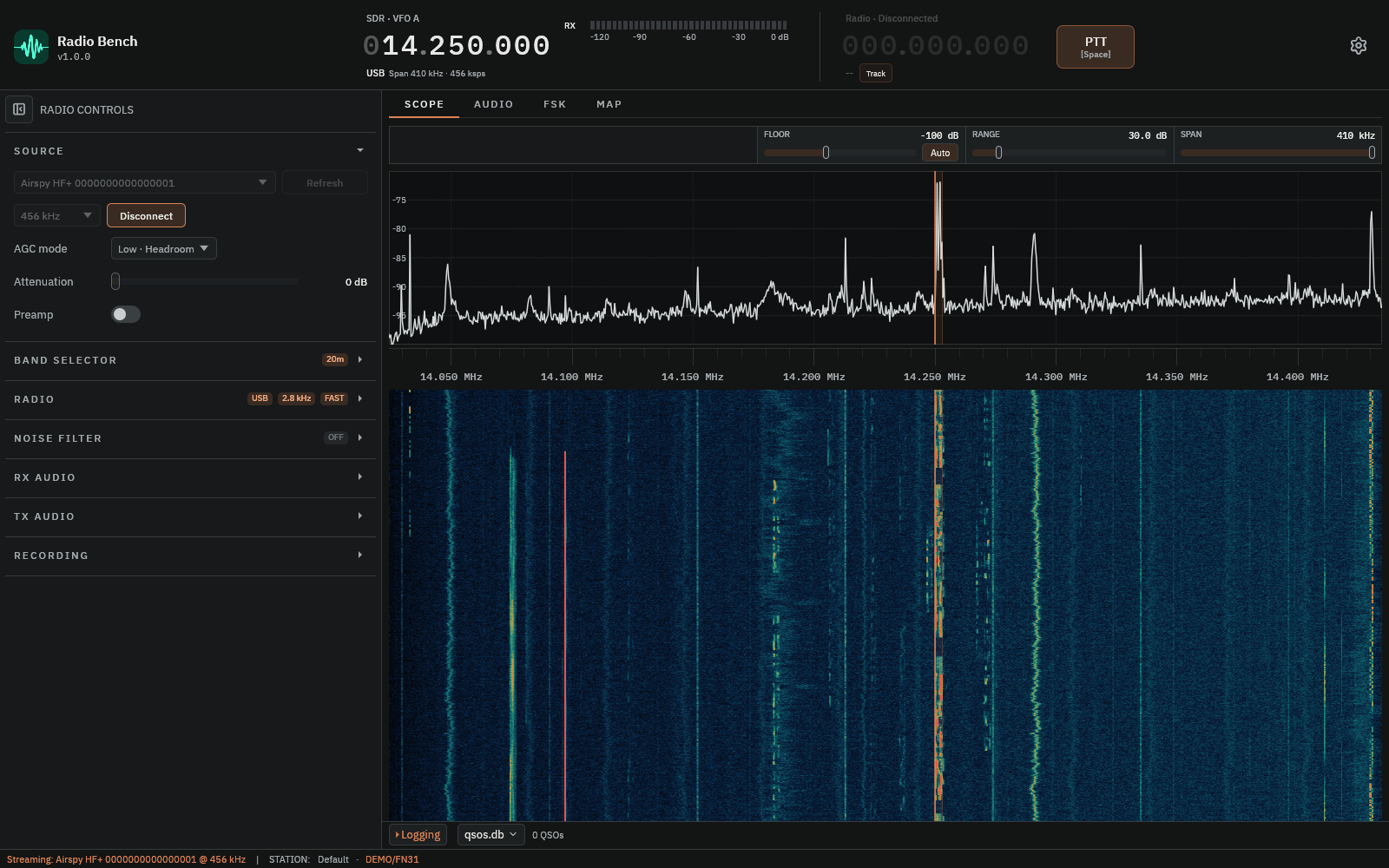Click the USB mode badge in Radio row

point(260,398)
